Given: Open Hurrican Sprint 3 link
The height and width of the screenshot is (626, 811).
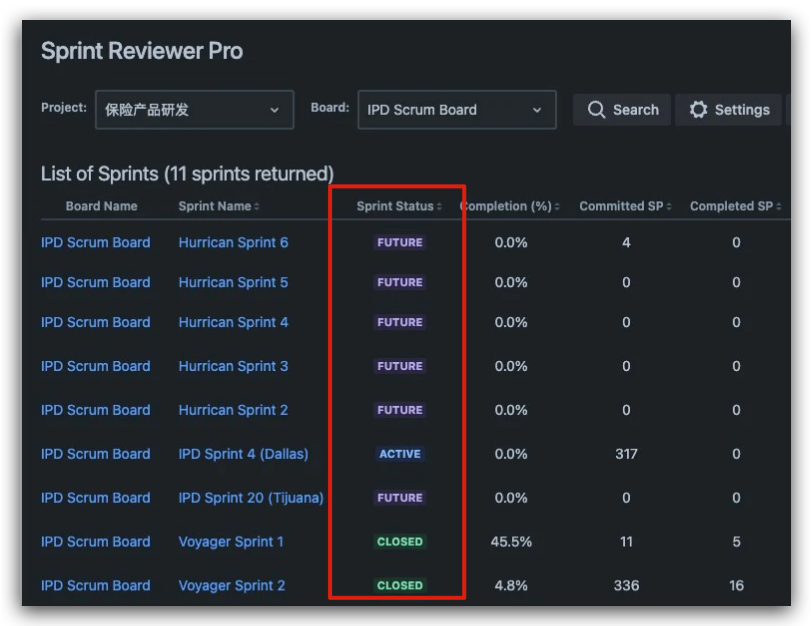Looking at the screenshot, I should (x=233, y=366).
